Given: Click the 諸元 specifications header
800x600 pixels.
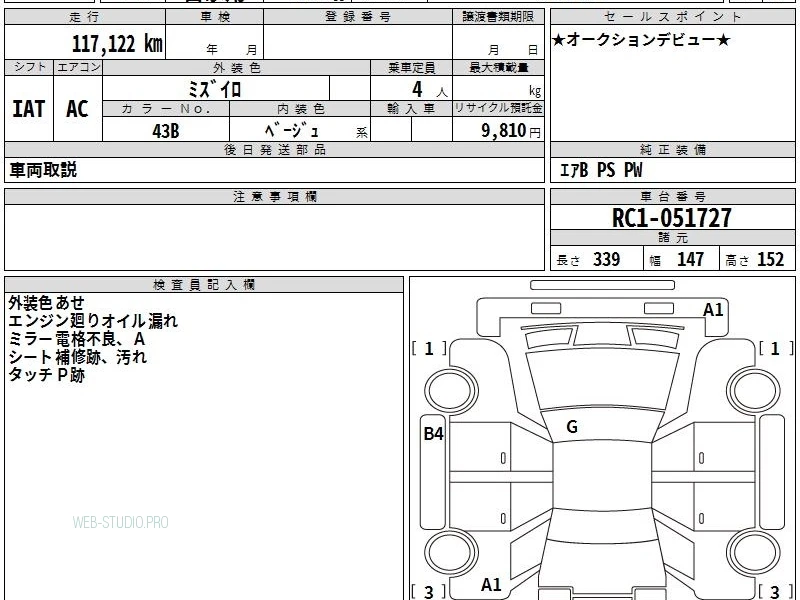Looking at the screenshot, I should click(x=672, y=238).
